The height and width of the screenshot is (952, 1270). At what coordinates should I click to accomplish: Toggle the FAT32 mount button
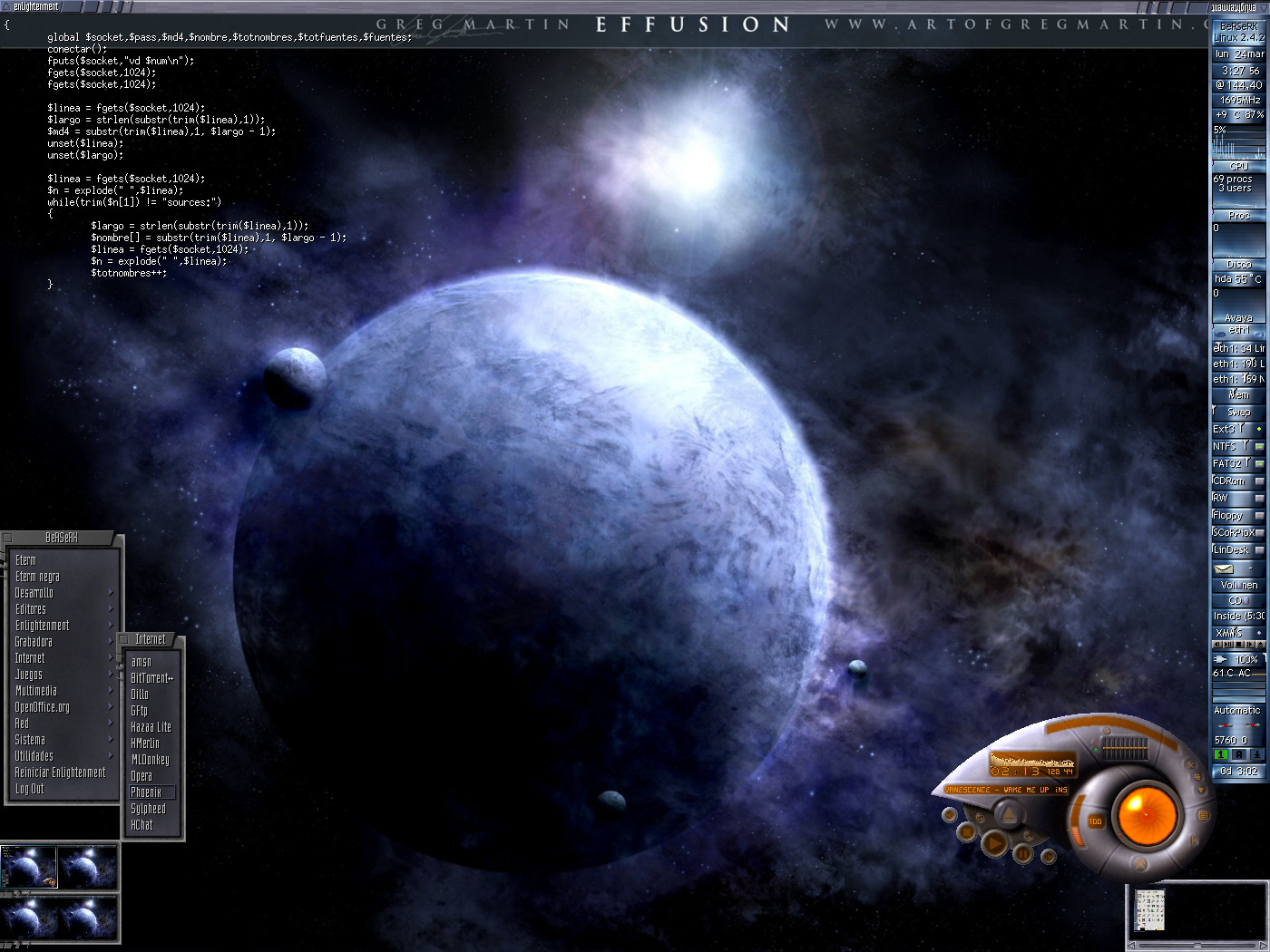(x=1259, y=464)
